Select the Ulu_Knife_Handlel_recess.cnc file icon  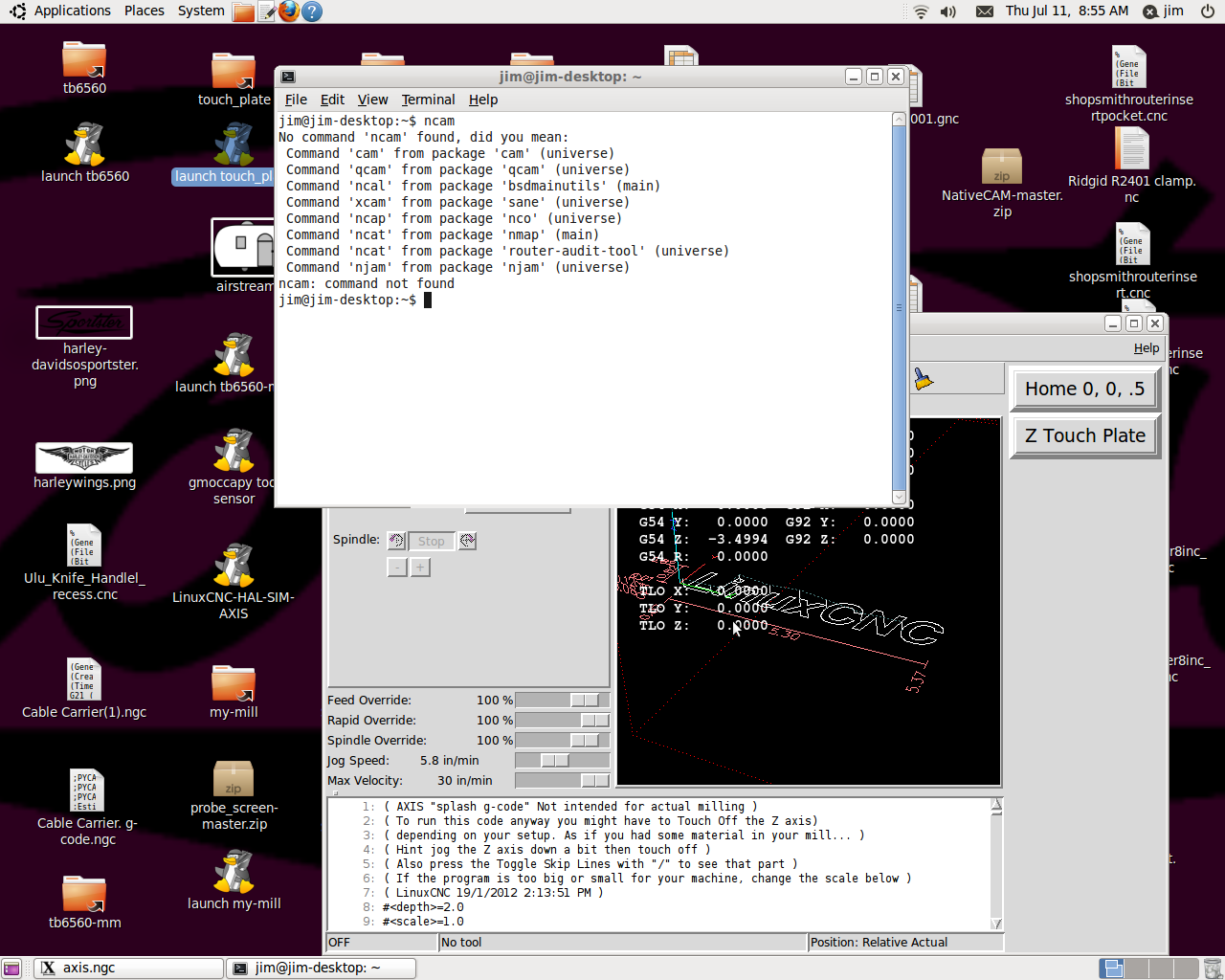pyautogui.click(x=84, y=546)
